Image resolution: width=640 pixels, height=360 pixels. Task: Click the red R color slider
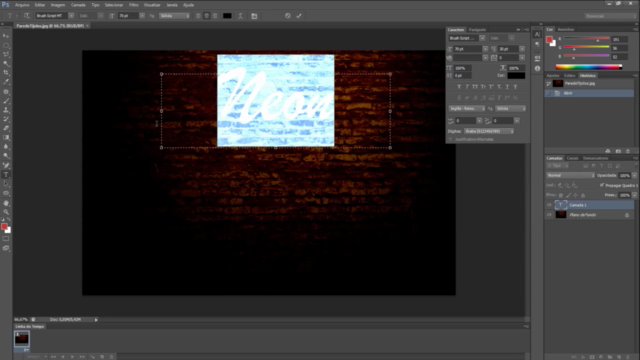point(587,39)
